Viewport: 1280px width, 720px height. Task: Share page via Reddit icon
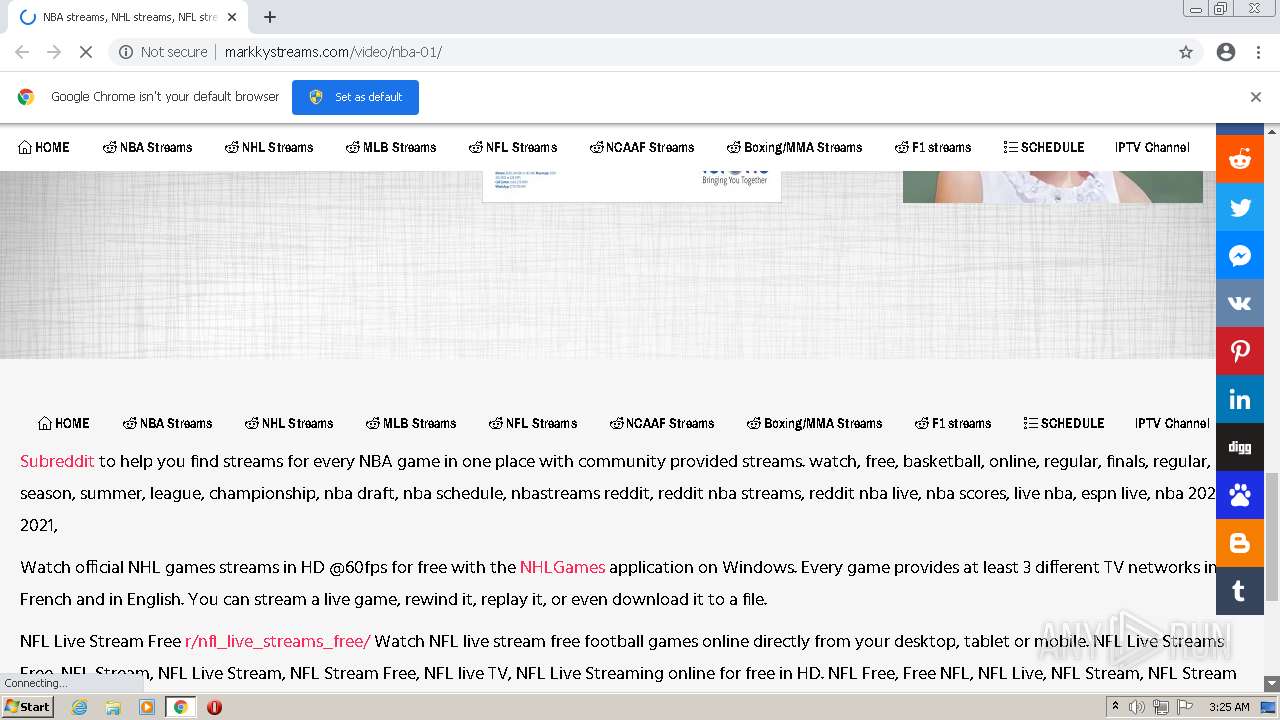pyautogui.click(x=1240, y=159)
